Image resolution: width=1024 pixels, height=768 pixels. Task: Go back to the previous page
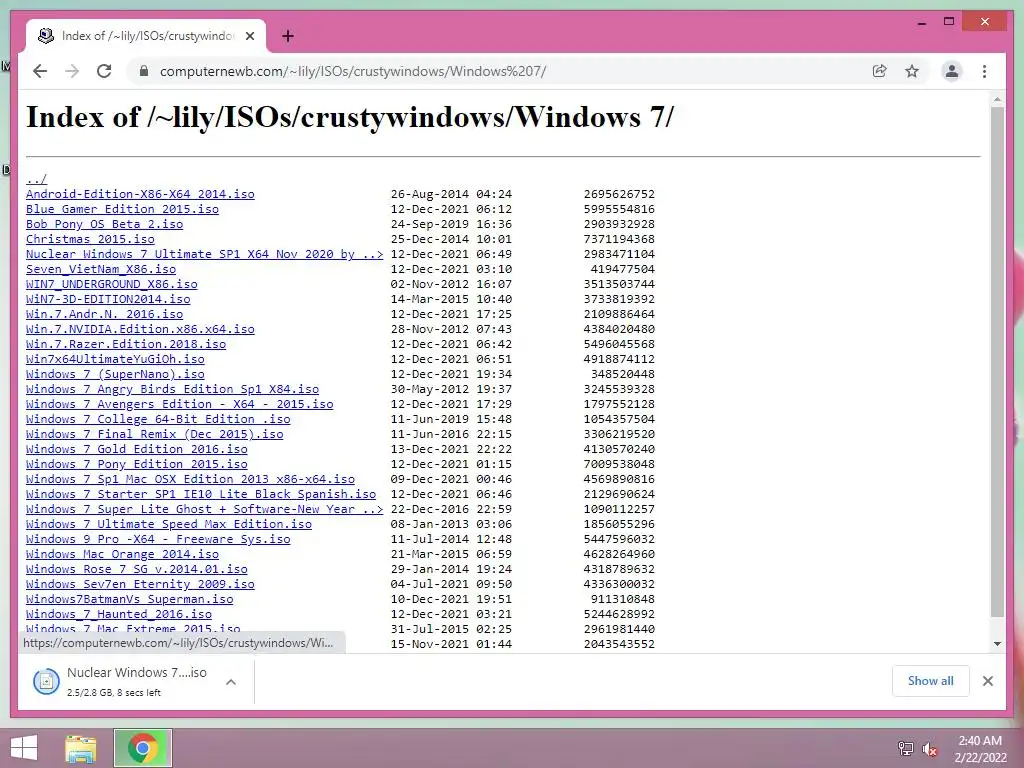40,71
